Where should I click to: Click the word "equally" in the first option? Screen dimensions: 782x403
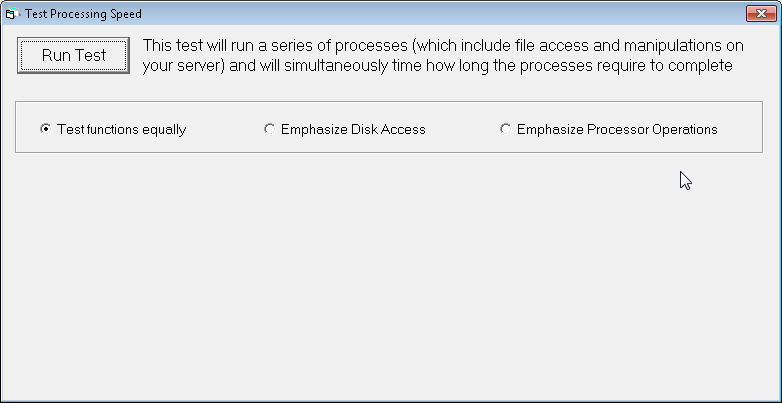pyautogui.click(x=163, y=129)
